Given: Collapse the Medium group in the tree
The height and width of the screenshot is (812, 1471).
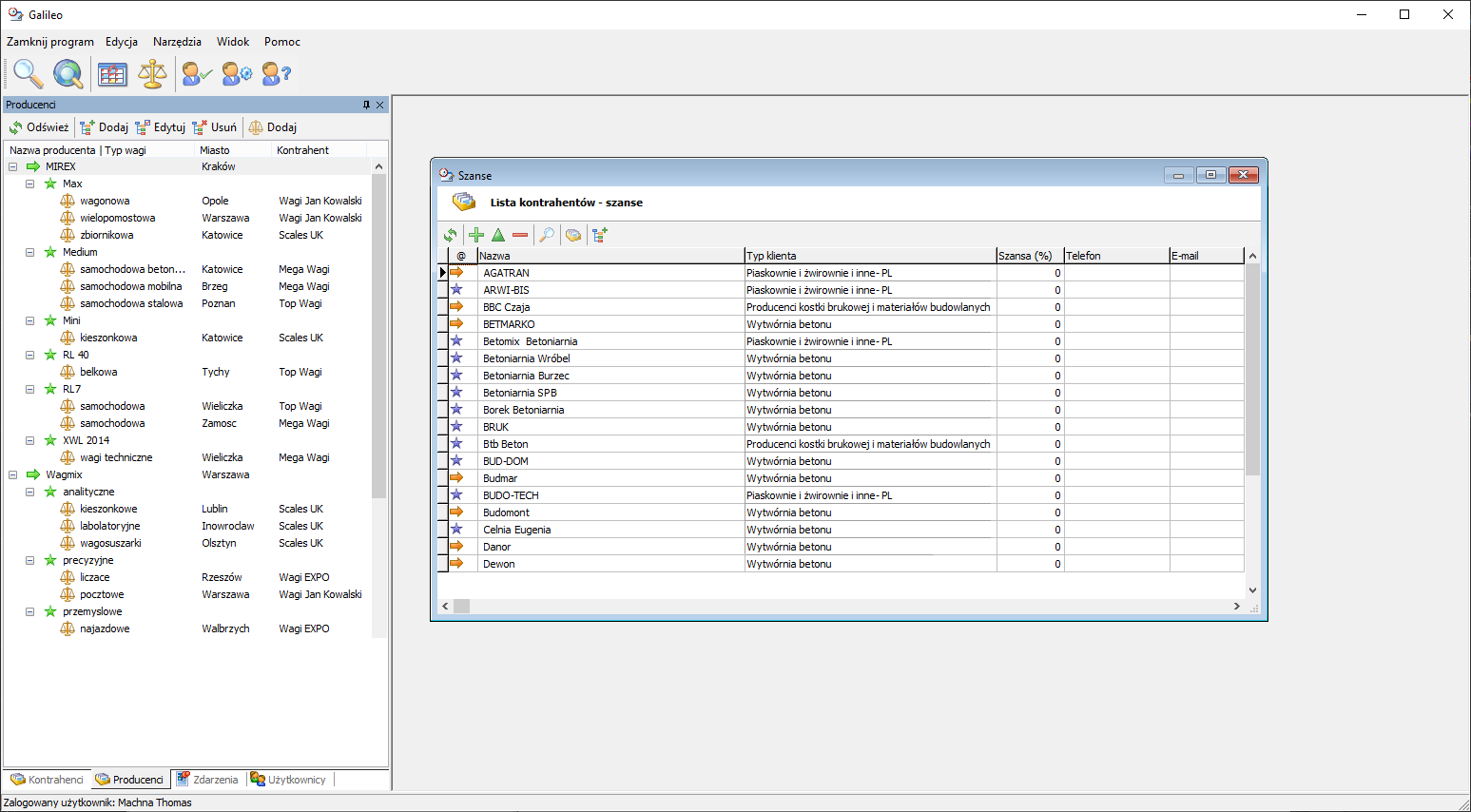Looking at the screenshot, I should point(30,252).
